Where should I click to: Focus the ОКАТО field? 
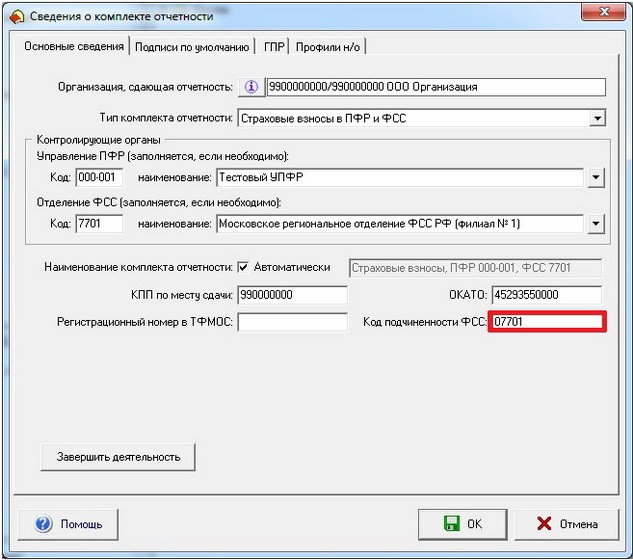pos(547,295)
